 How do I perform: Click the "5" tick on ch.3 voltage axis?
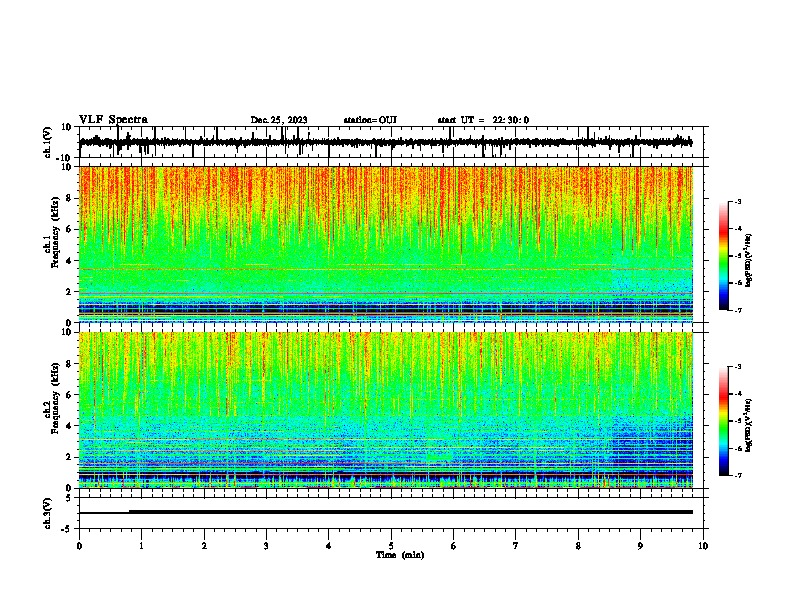click(69, 498)
